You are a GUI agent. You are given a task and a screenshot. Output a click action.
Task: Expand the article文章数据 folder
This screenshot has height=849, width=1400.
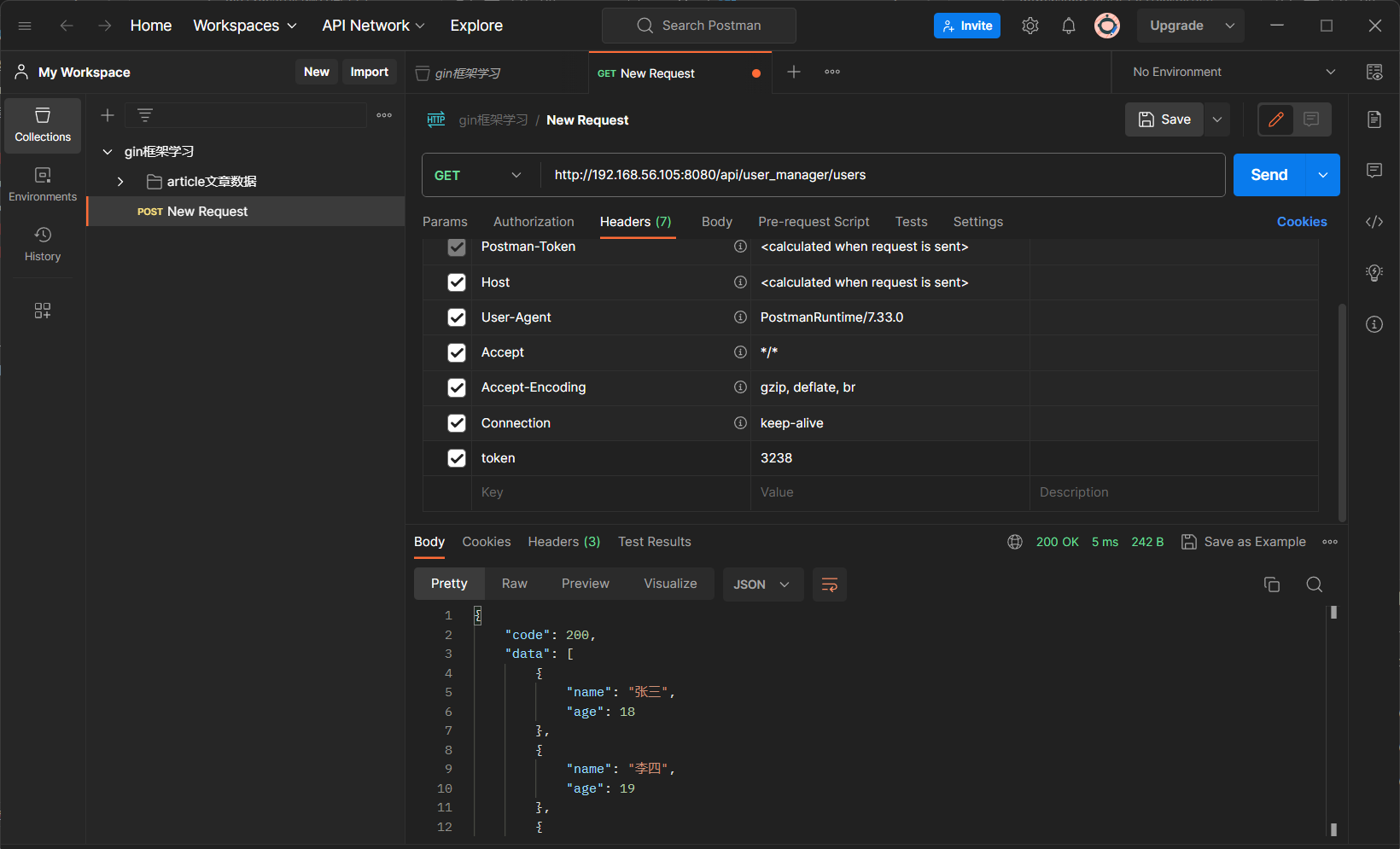click(x=120, y=182)
